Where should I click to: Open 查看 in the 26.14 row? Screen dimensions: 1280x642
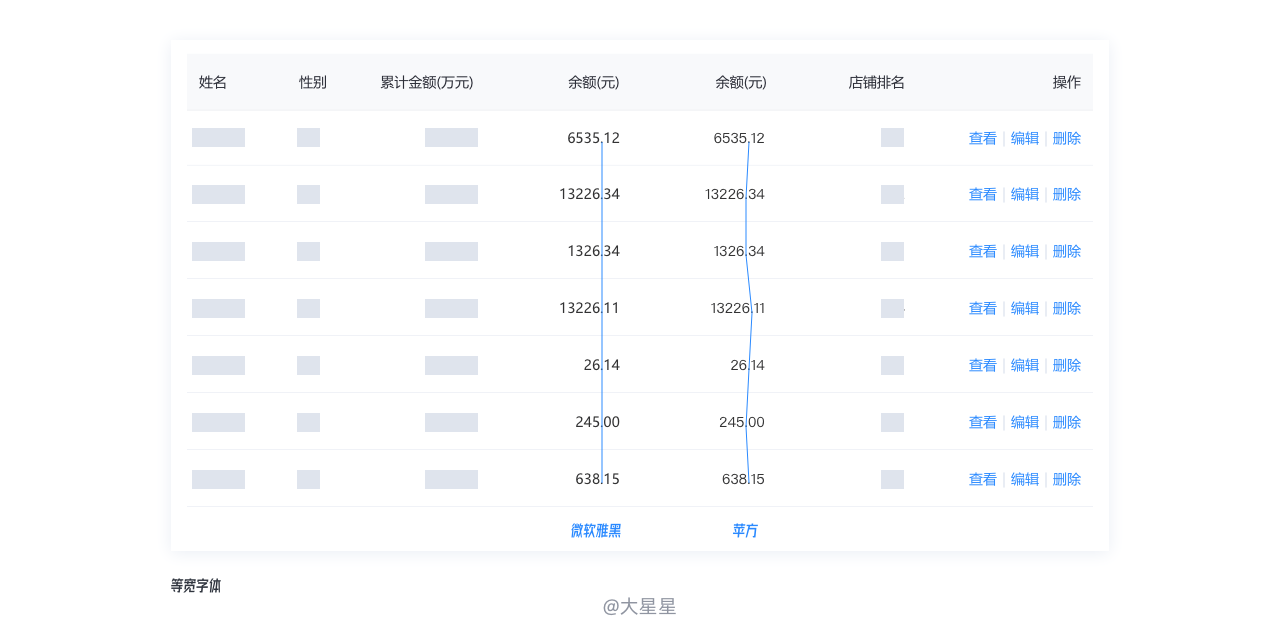coord(982,365)
